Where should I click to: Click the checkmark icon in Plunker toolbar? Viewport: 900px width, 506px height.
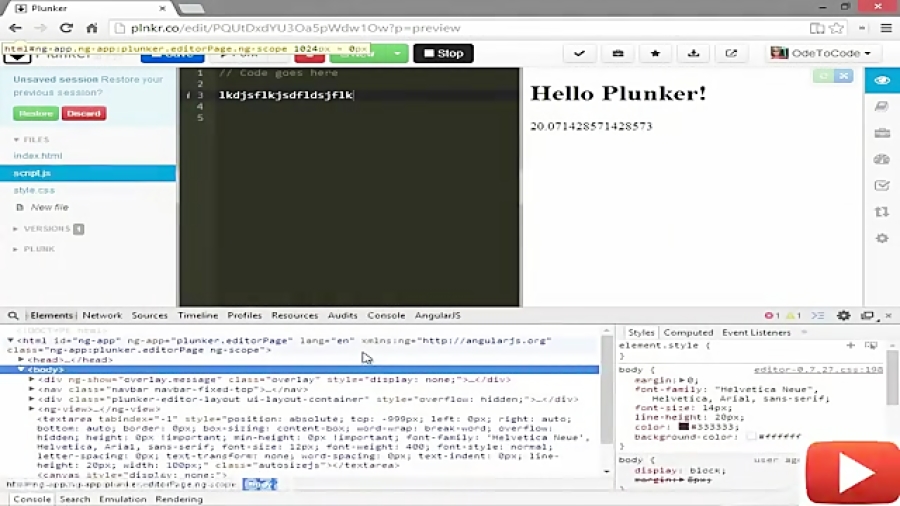[x=579, y=53]
